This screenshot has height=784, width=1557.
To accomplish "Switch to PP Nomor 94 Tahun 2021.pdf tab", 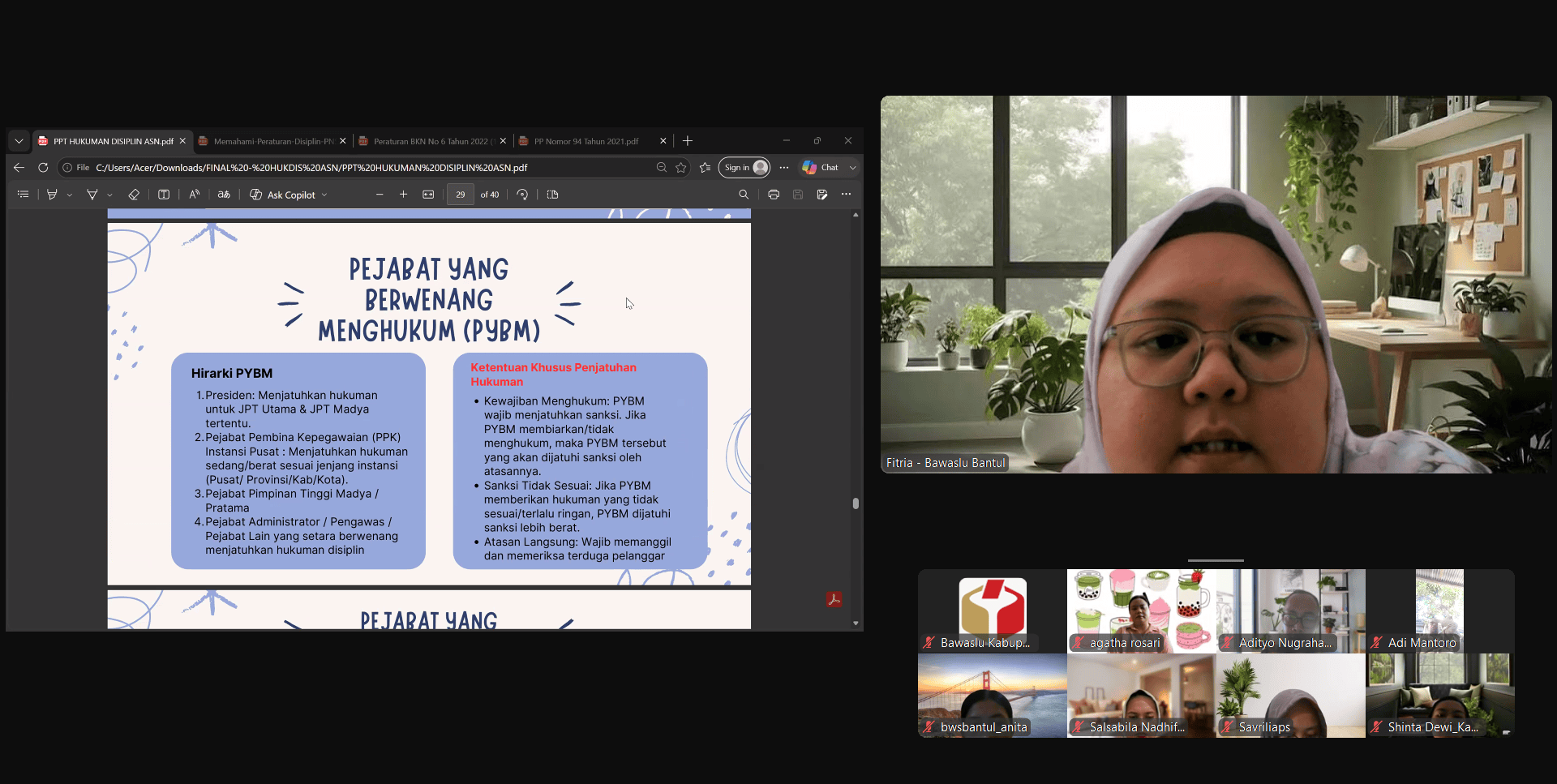I will click(x=585, y=141).
